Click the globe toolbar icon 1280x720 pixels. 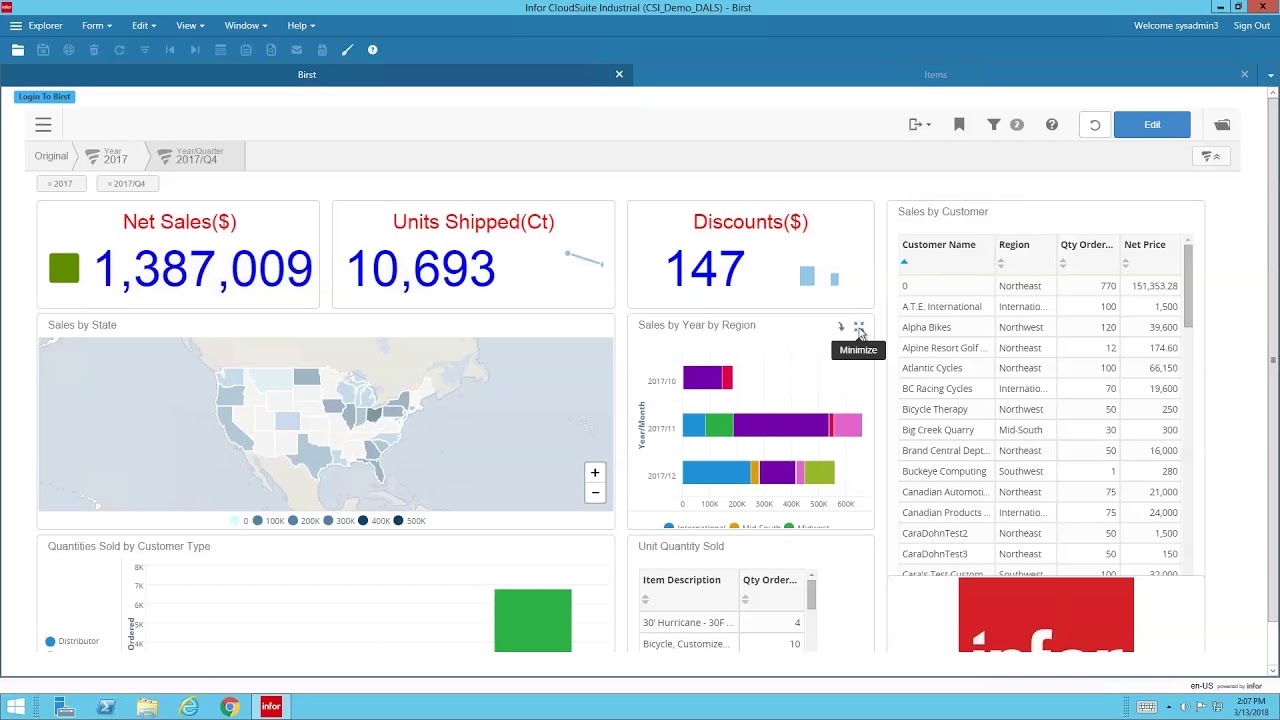tap(68, 50)
